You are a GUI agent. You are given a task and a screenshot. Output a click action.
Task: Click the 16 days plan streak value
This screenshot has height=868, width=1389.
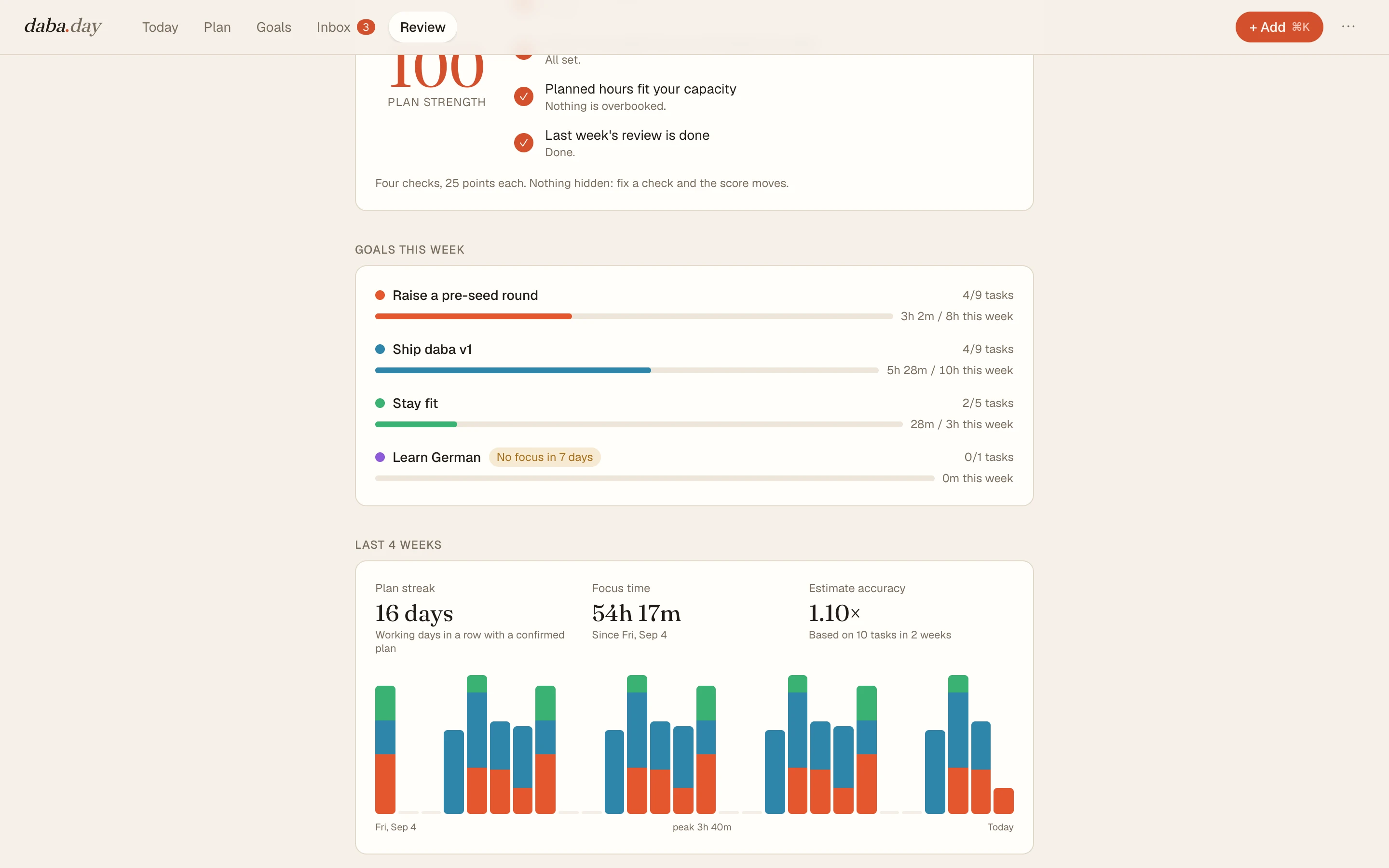[x=414, y=613]
